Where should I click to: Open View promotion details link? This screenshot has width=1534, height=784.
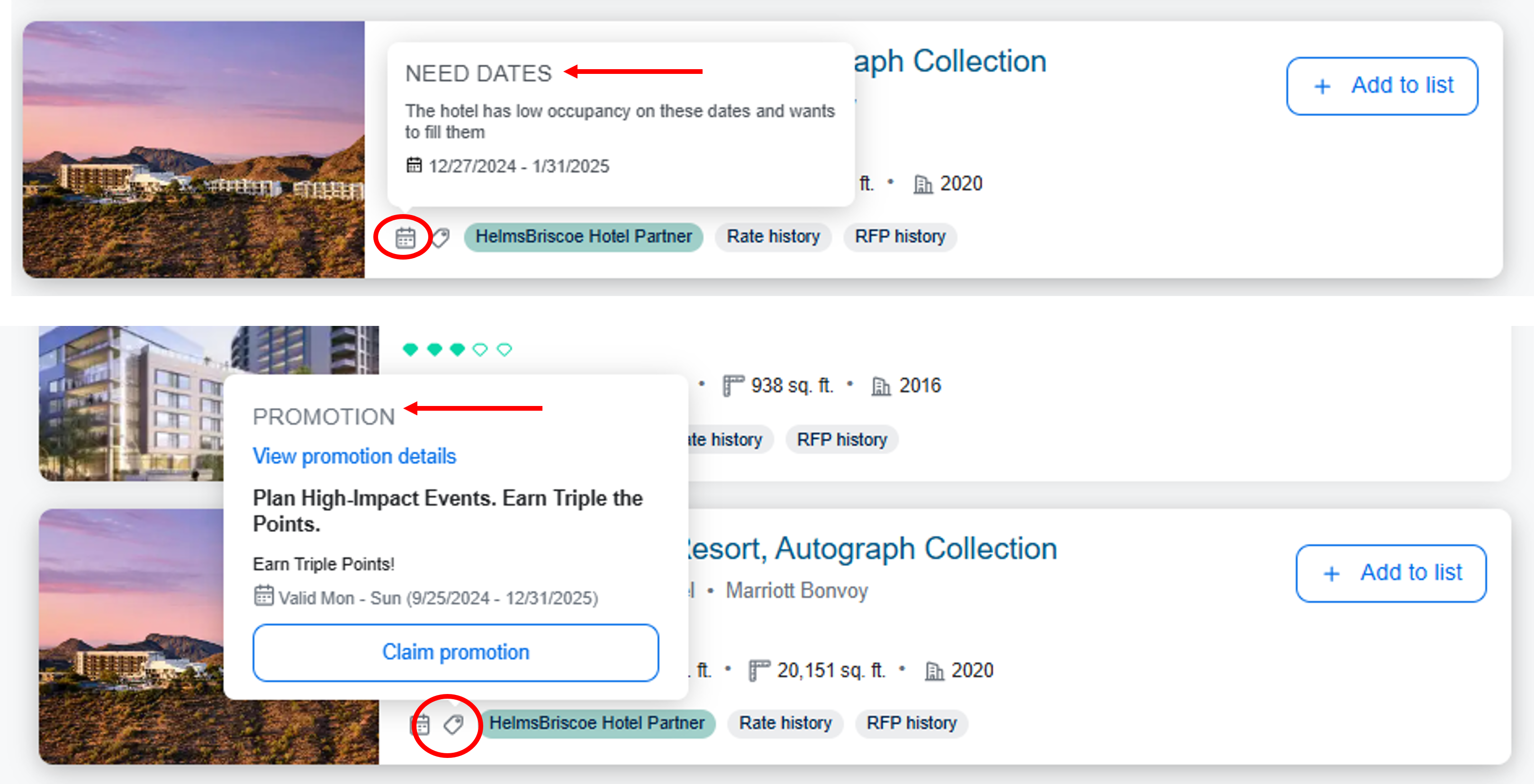coord(354,456)
